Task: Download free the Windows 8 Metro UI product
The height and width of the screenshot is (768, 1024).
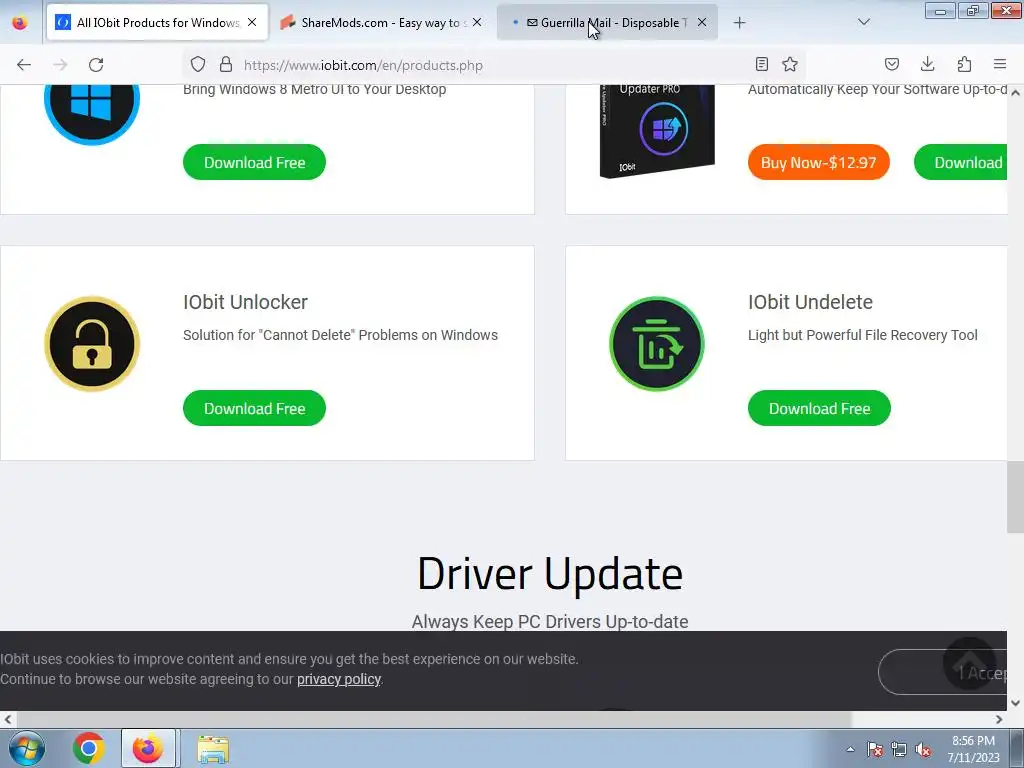Action: pos(254,162)
